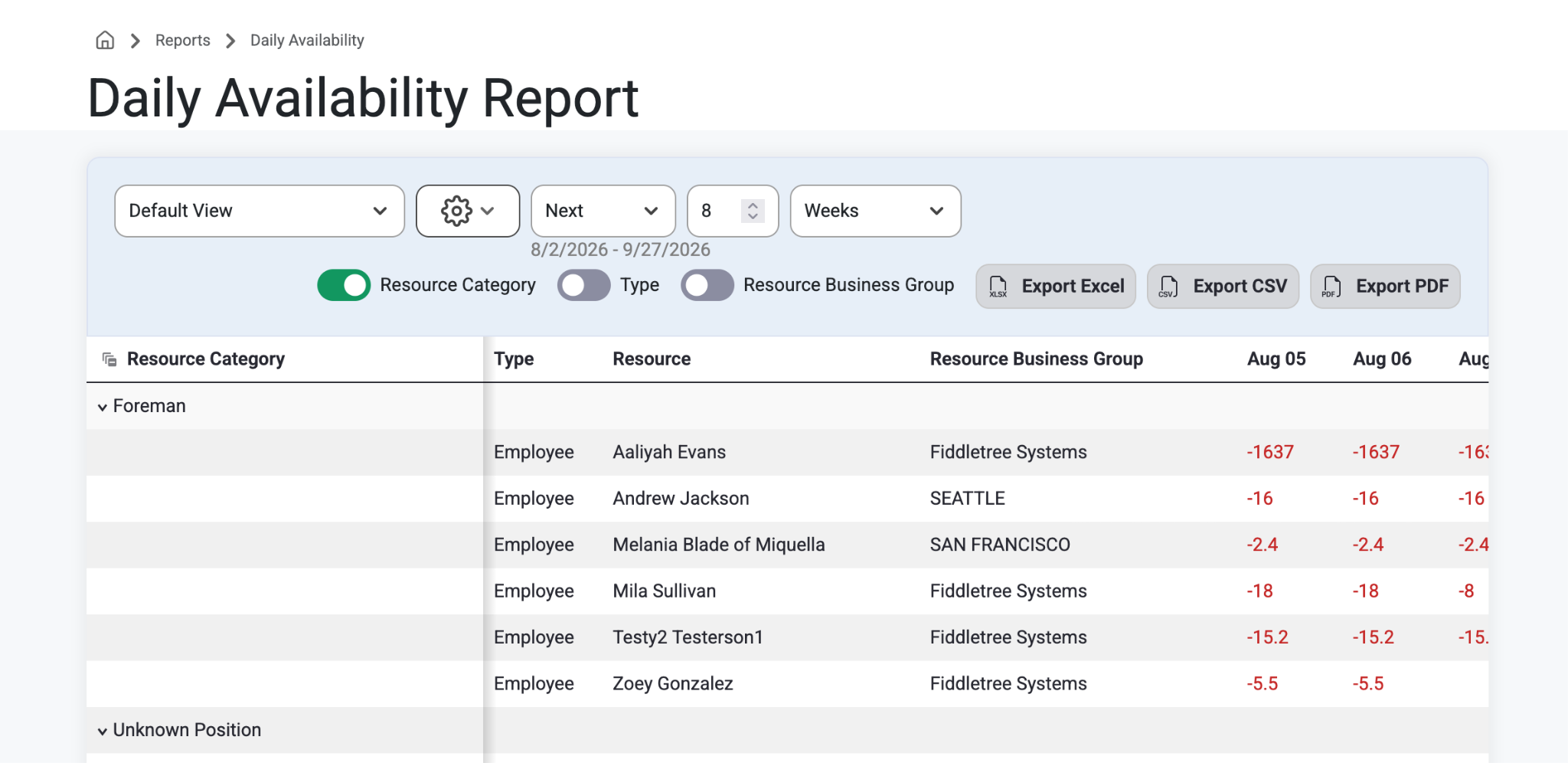The height and width of the screenshot is (763, 1568).
Task: Click the SAN FRANCISCO business group cell
Action: coord(1000,545)
